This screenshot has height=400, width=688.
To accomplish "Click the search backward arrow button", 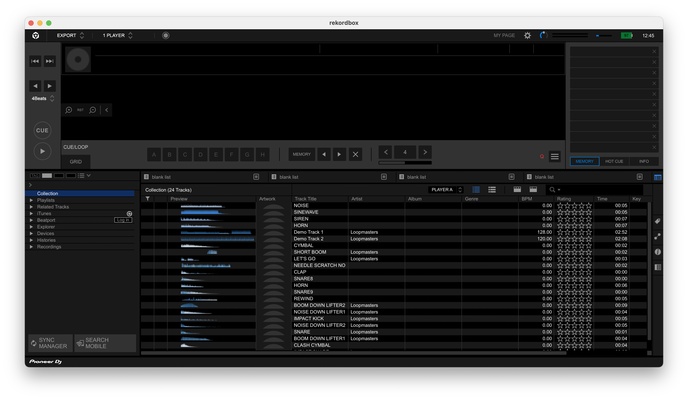I will [35, 86].
